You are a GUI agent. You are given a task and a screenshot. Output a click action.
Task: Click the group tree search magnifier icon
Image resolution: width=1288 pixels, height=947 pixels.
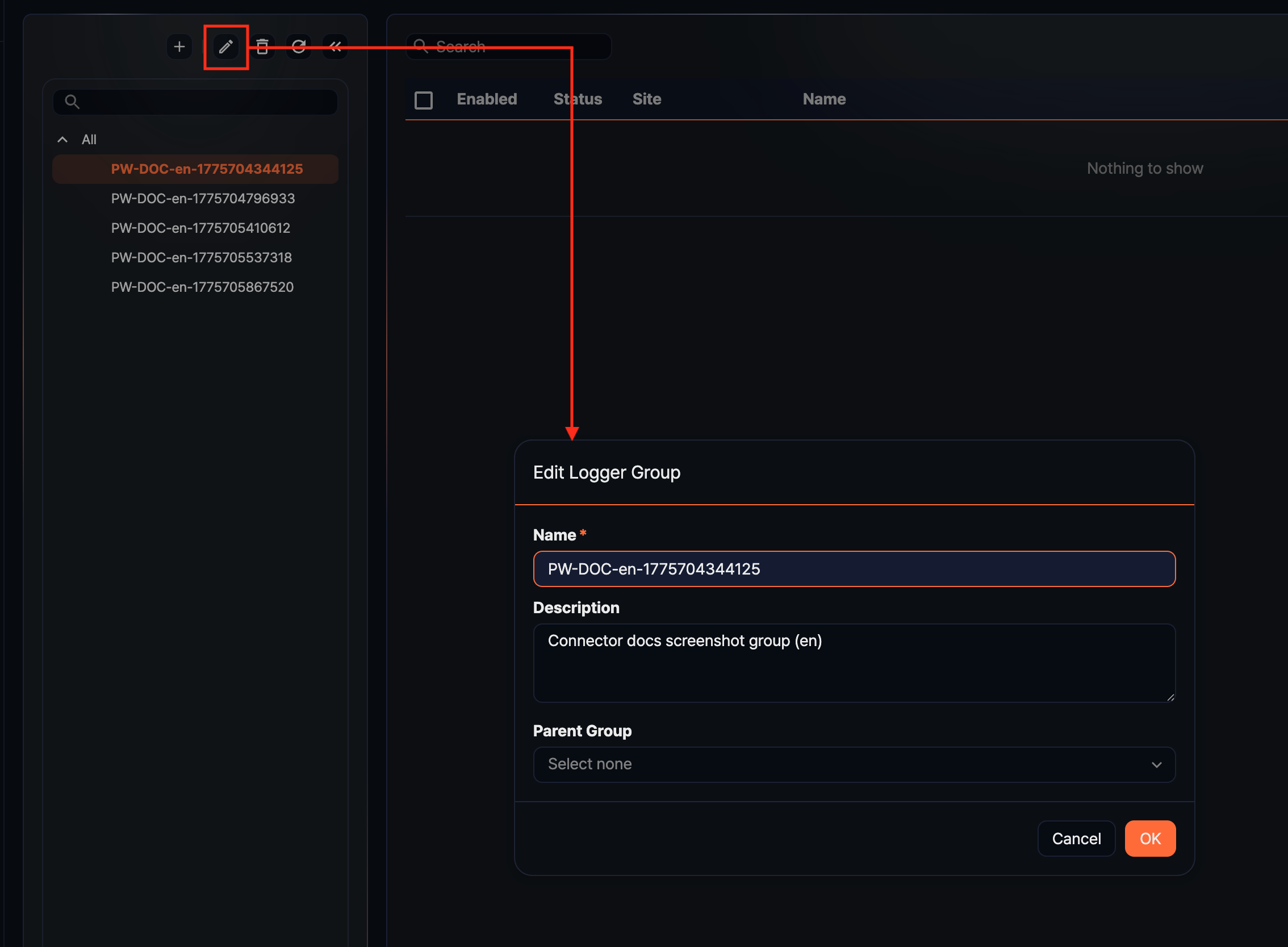(72, 102)
